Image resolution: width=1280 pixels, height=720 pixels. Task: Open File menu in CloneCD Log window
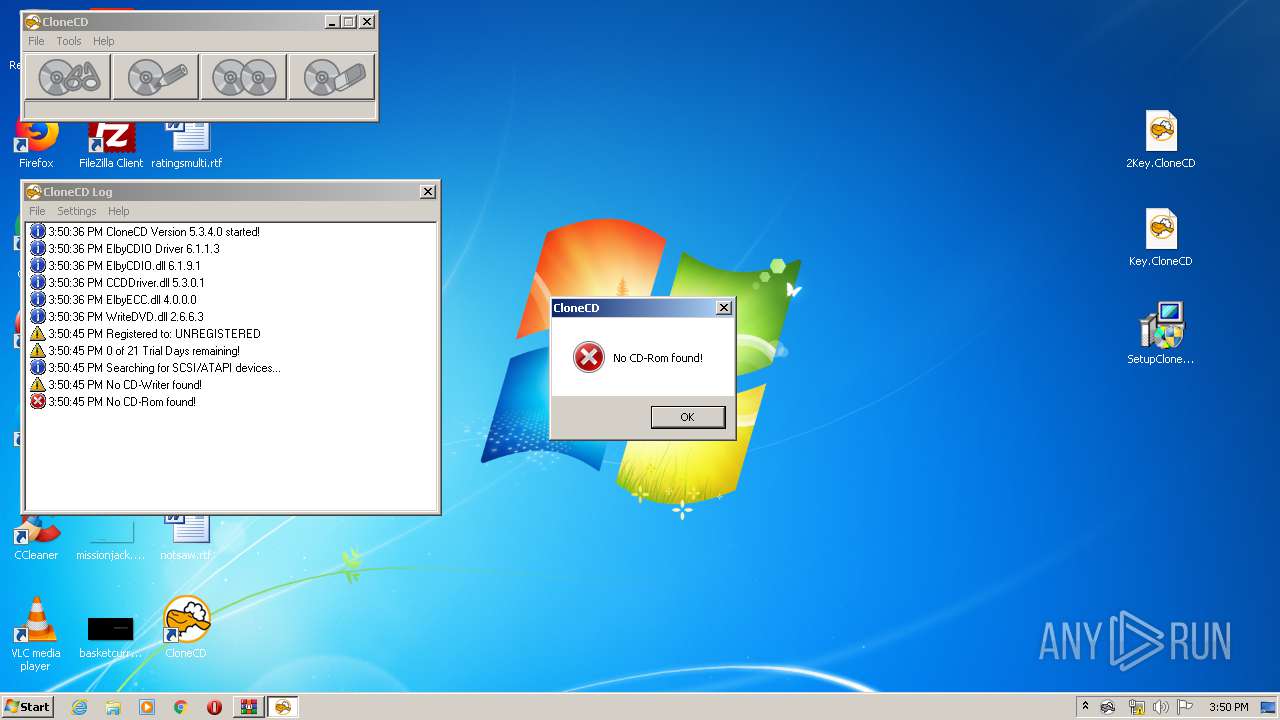[x=37, y=211]
